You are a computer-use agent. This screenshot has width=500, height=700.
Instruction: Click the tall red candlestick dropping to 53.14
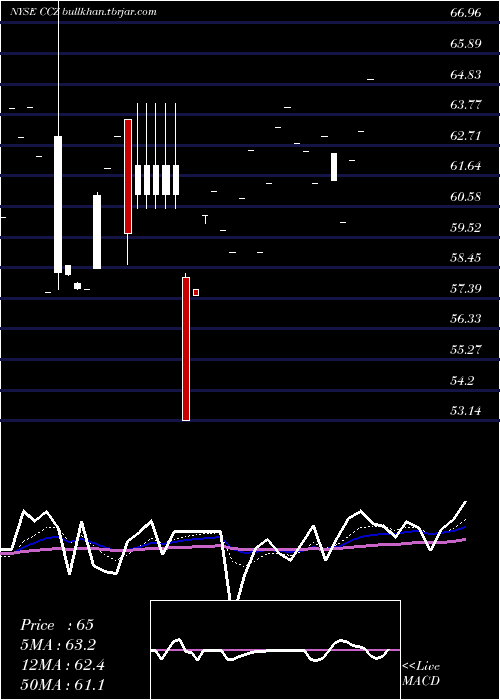coord(186,349)
